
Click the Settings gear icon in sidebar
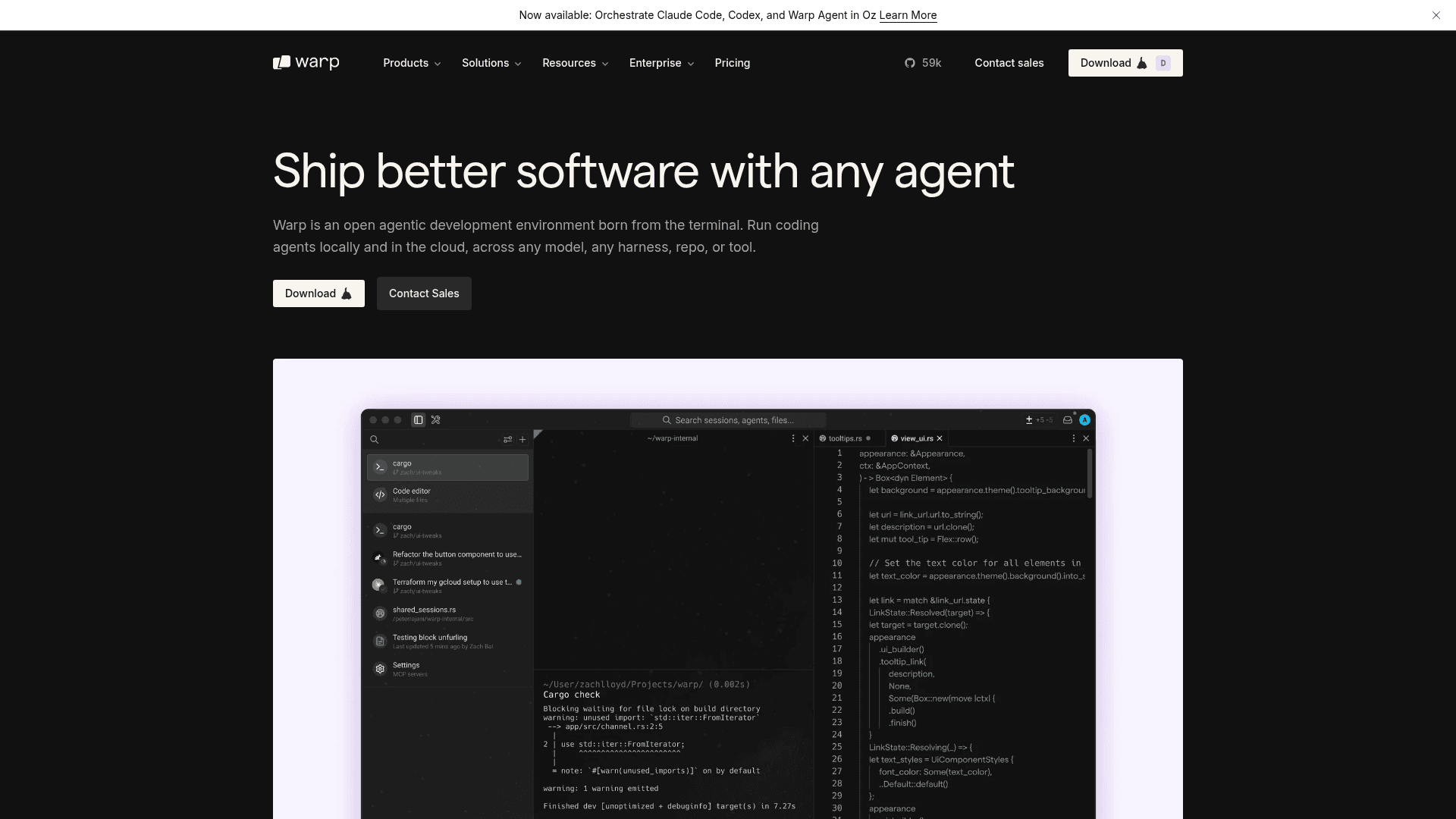[x=381, y=669]
